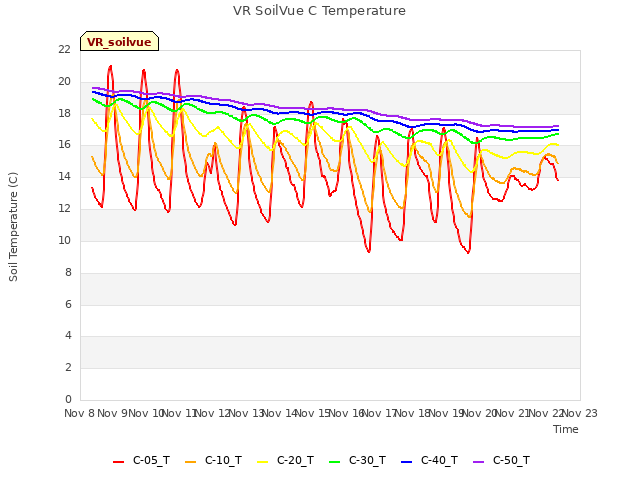Screen dimensions: 640x480
Task: Click the blue C-40_T legend swatch
Action: [407, 462]
